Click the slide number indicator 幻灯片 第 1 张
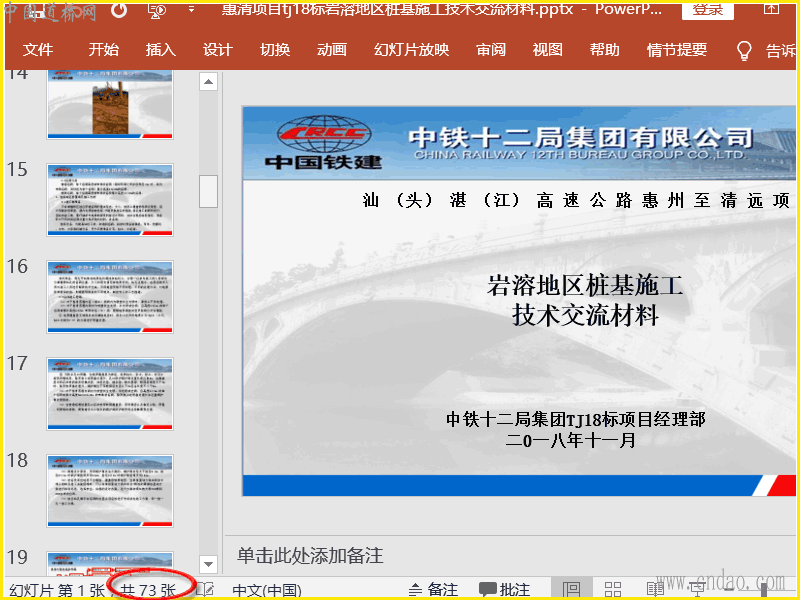 point(57,590)
